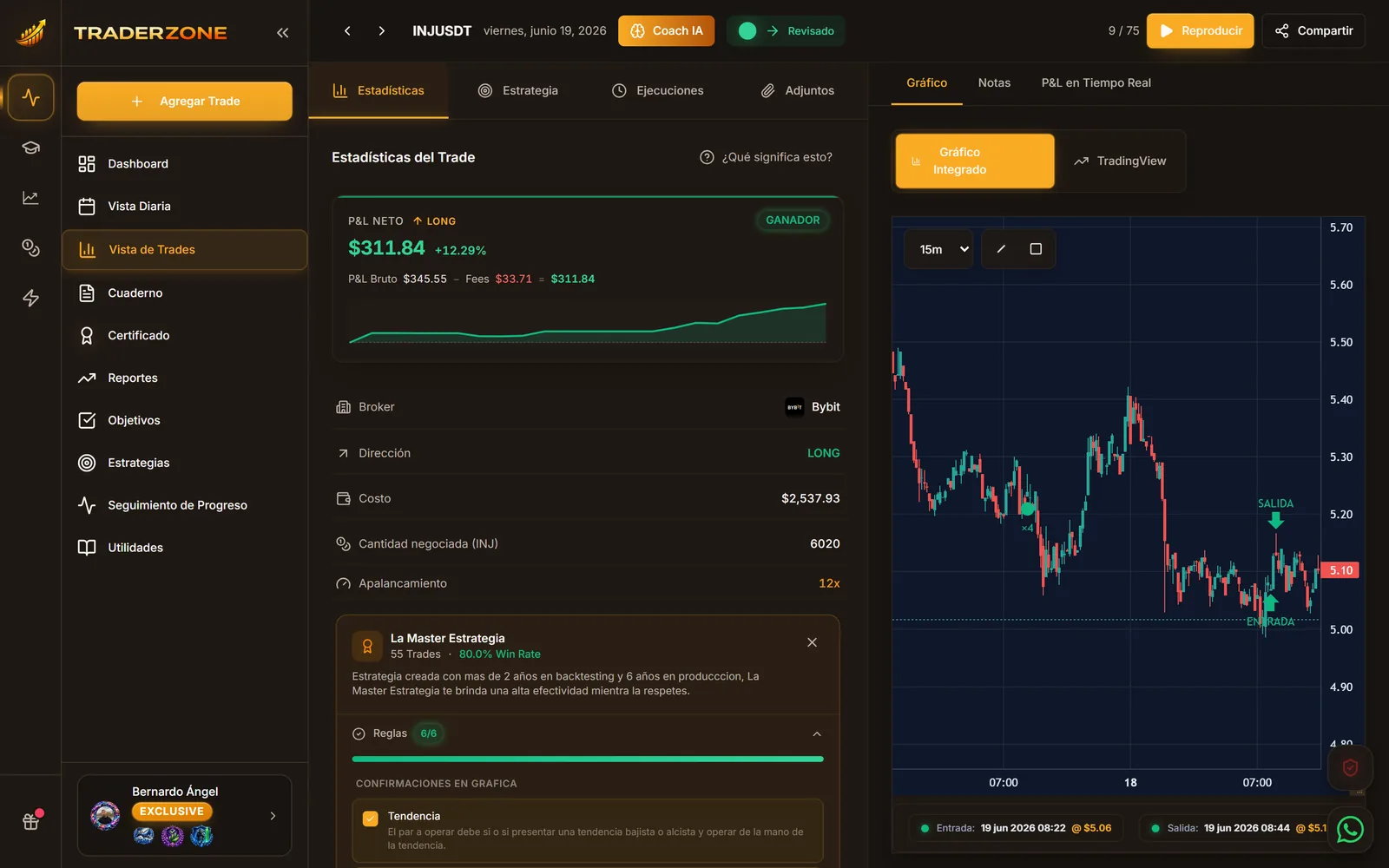Click ¿Qué significa esto? help link
This screenshot has width=1389, height=868.
(x=766, y=157)
